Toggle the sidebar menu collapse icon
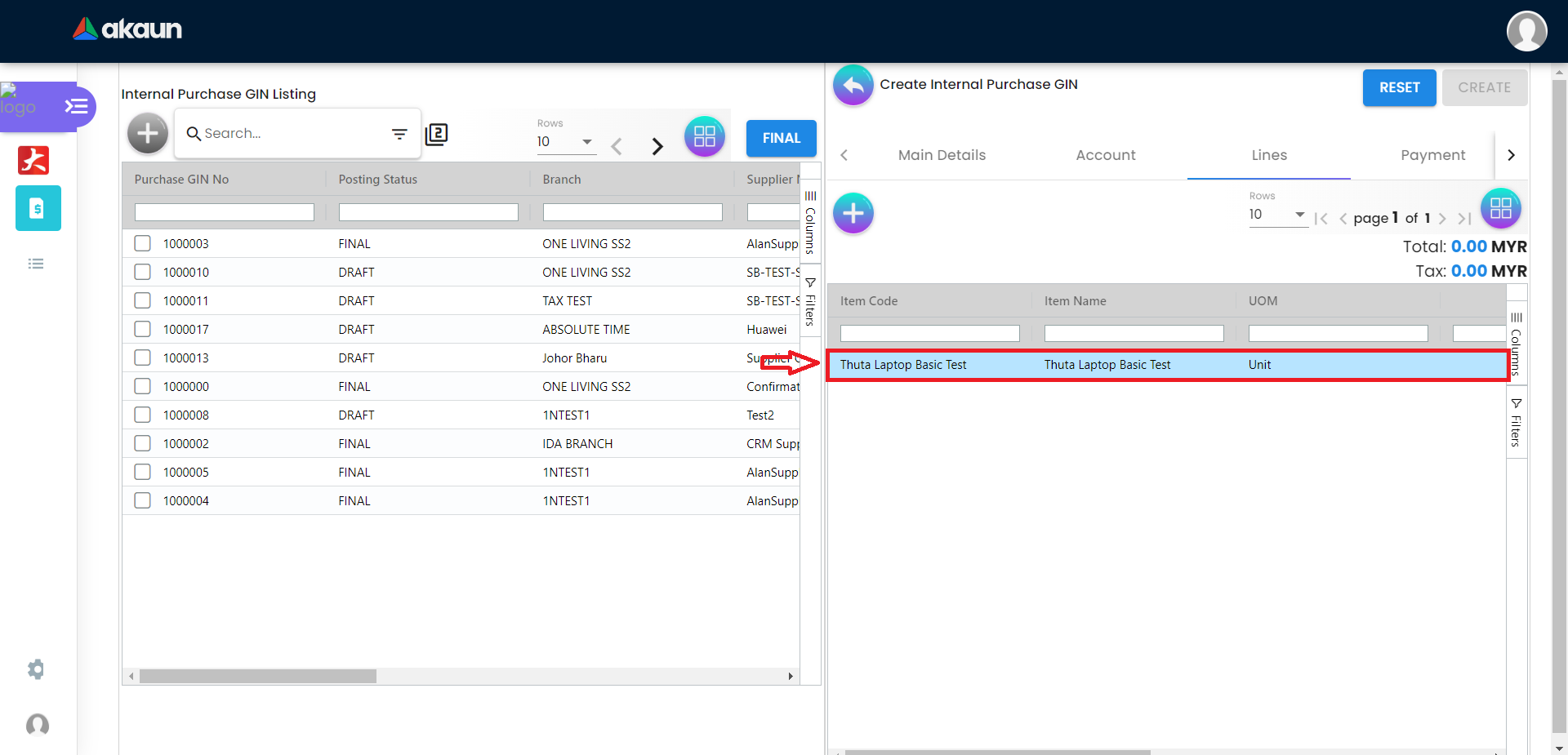Viewport: 1568px width, 755px height. pos(77,107)
